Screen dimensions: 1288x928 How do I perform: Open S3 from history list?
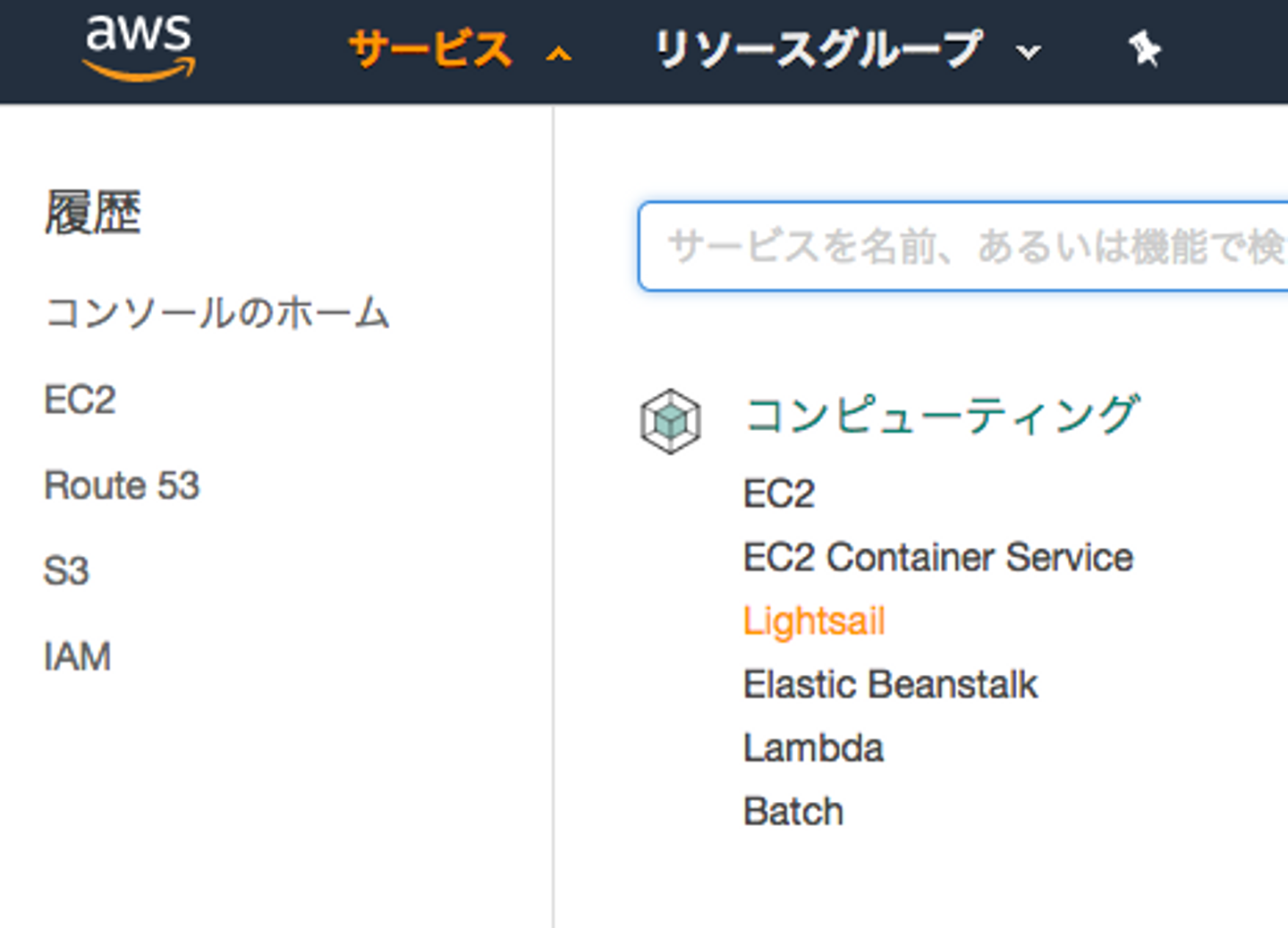(67, 571)
